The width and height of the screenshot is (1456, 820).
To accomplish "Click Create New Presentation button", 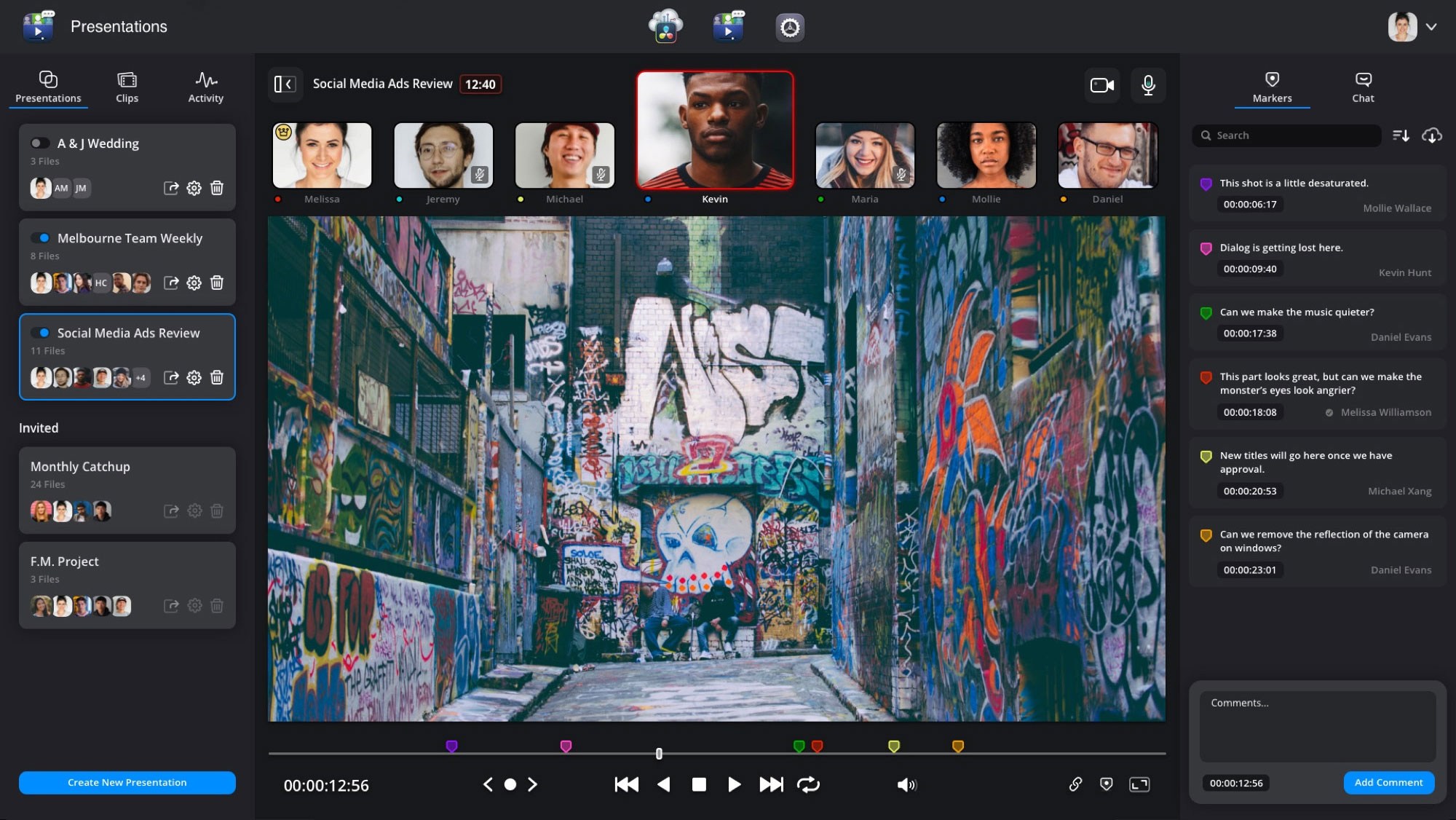I will 127,782.
